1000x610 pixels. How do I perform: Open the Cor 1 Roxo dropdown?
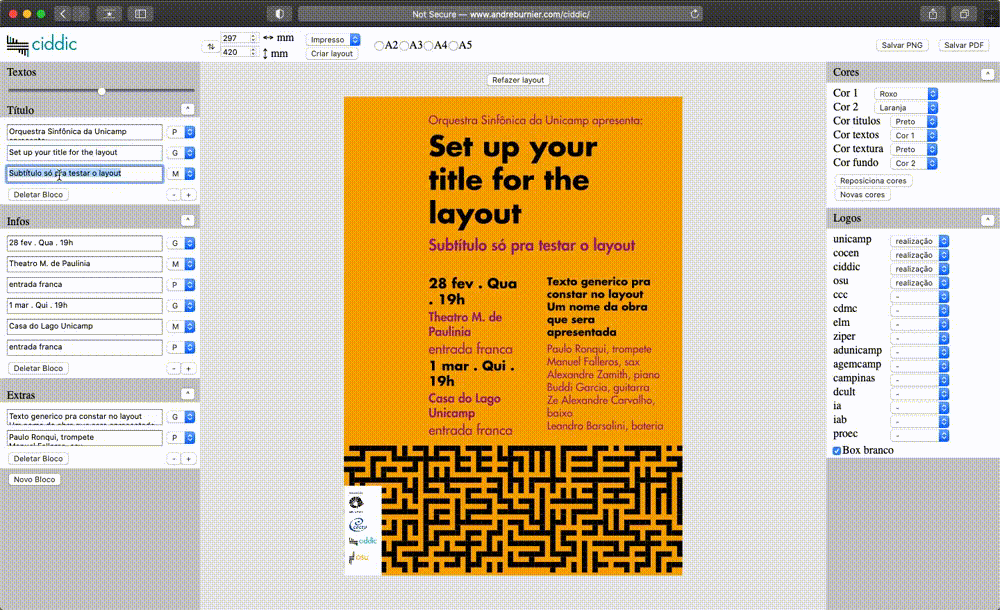tap(906, 94)
